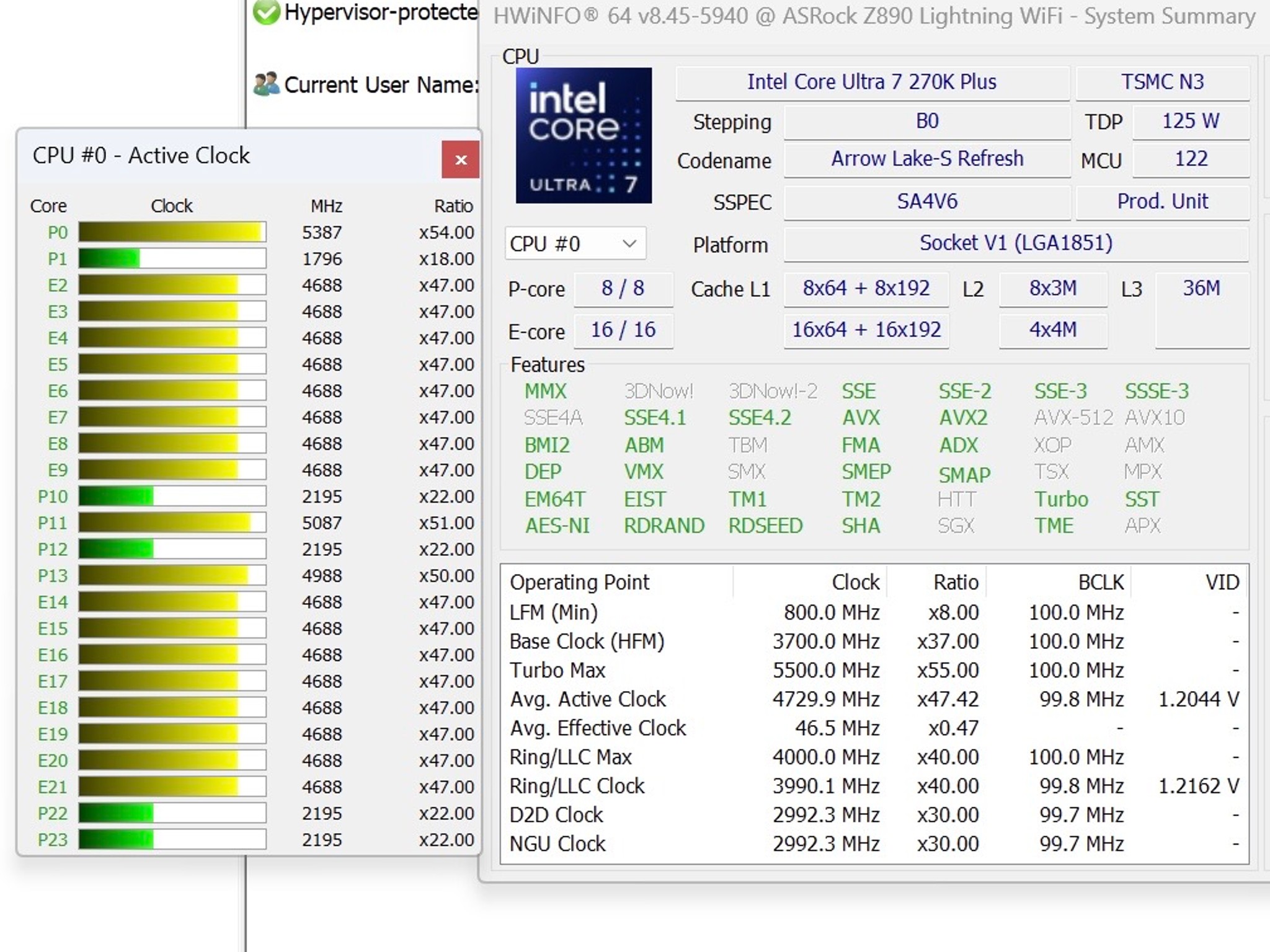Click the P10 core label

pyautogui.click(x=53, y=496)
